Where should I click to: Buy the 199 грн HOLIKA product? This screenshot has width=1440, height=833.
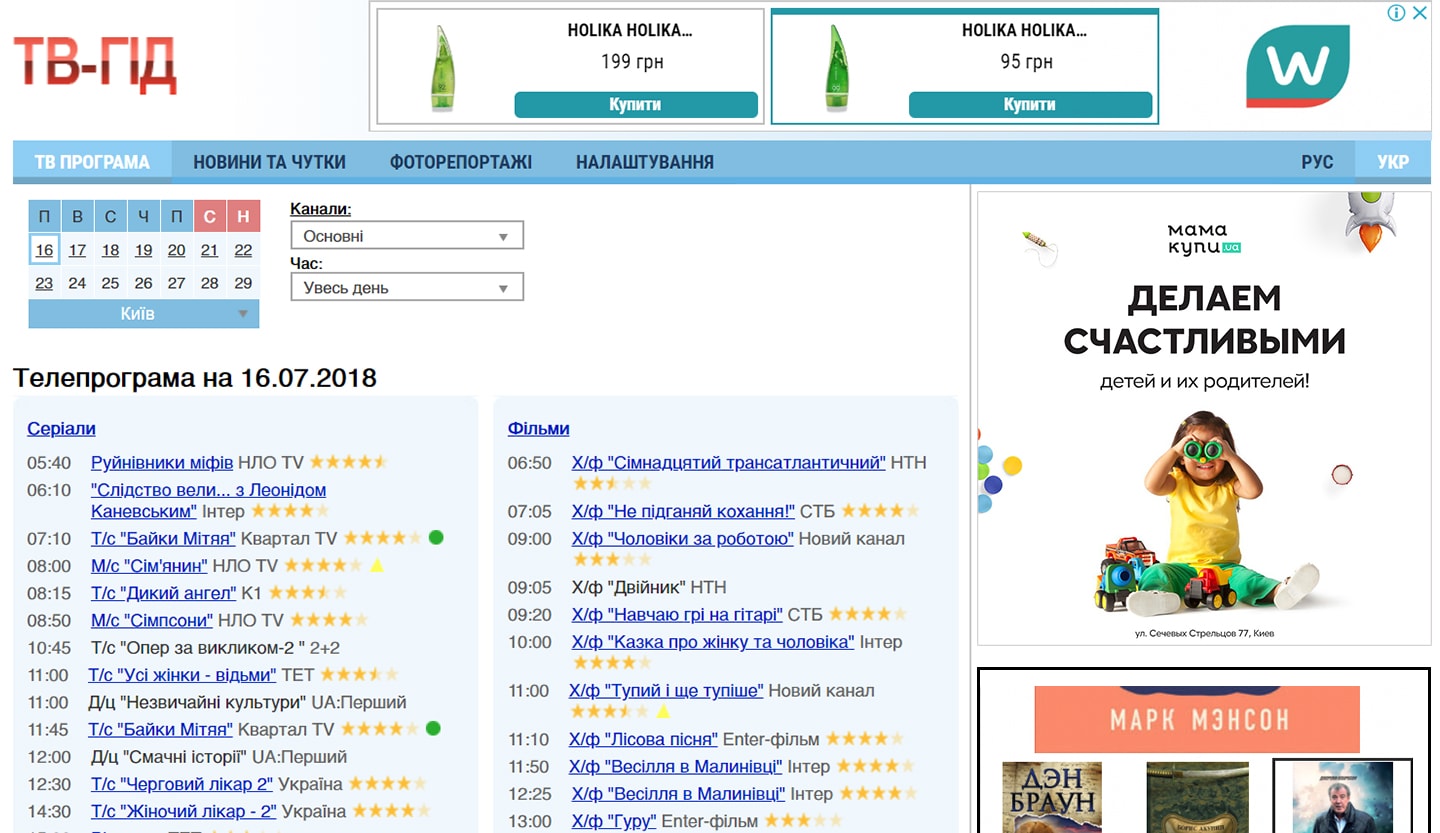(x=636, y=105)
